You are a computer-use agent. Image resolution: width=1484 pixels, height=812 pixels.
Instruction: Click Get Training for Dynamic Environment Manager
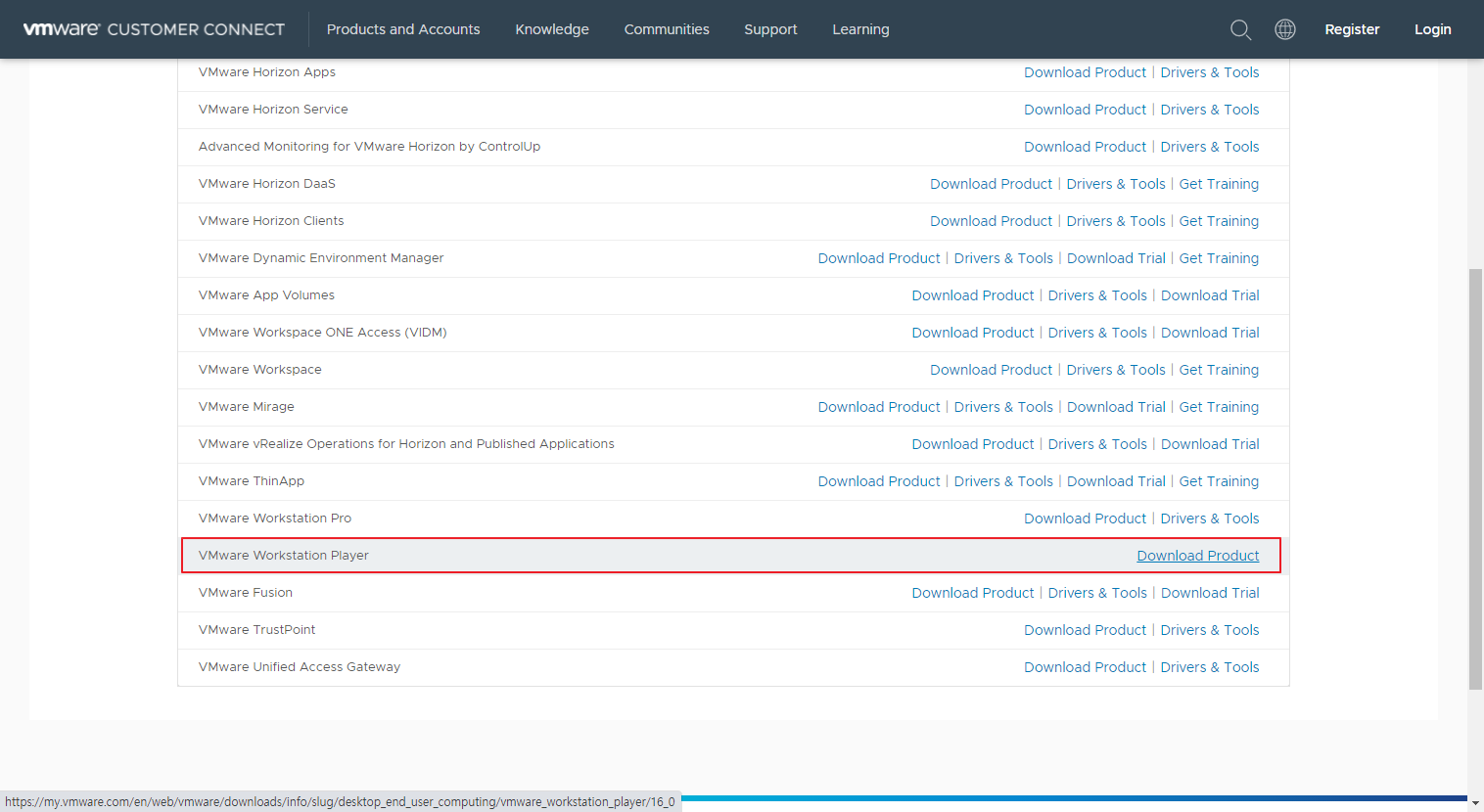click(x=1219, y=258)
